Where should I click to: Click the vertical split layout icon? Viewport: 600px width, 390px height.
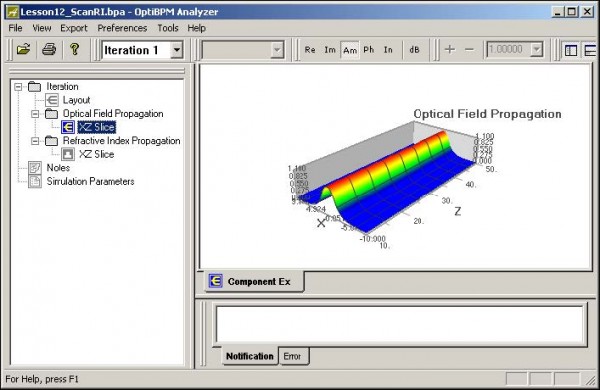click(571, 50)
